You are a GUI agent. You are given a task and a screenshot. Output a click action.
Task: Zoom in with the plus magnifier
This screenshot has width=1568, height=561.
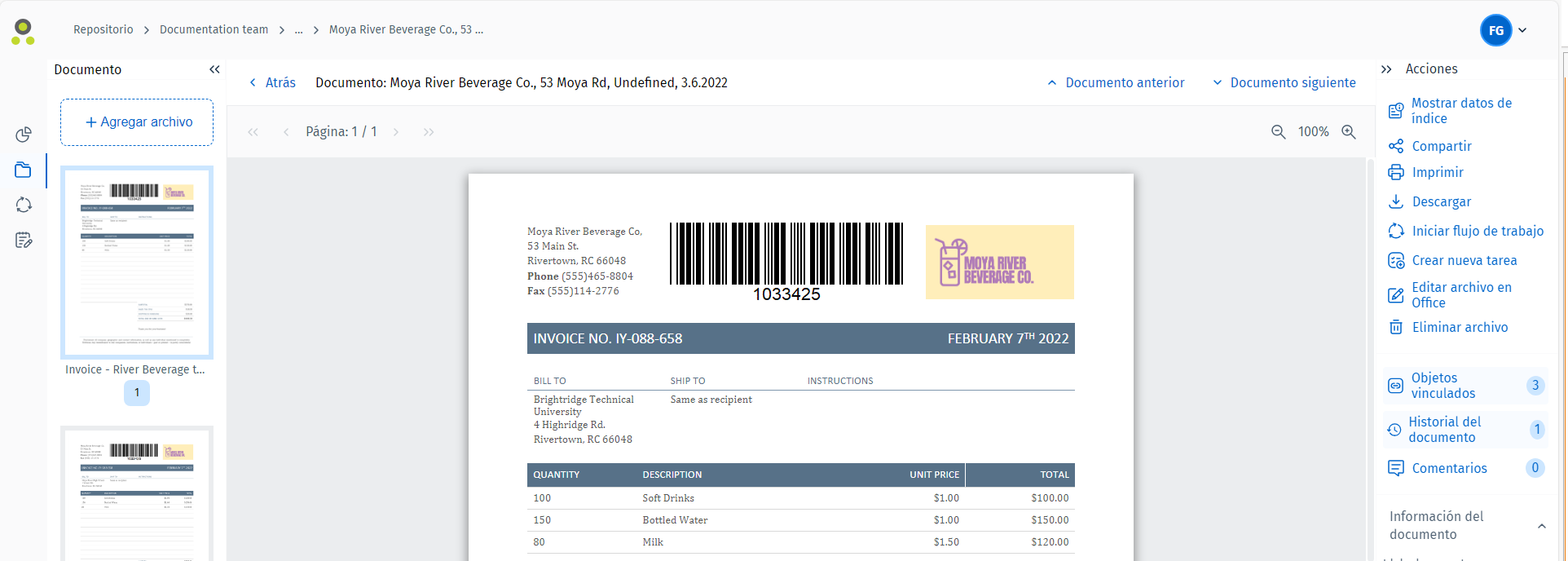pyautogui.click(x=1349, y=132)
